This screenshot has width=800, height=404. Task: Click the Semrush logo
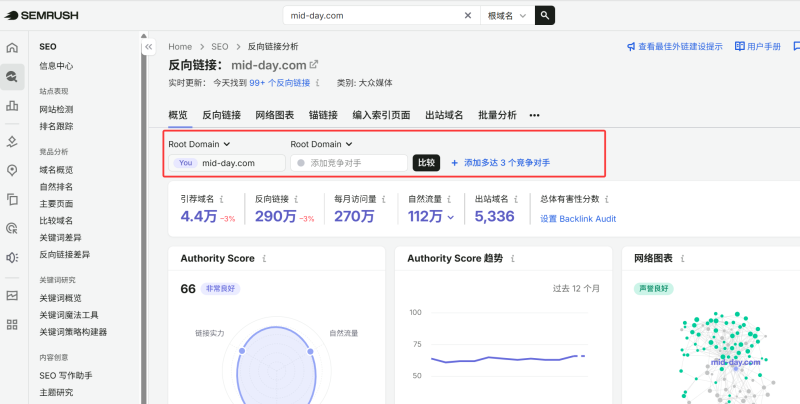click(x=41, y=15)
